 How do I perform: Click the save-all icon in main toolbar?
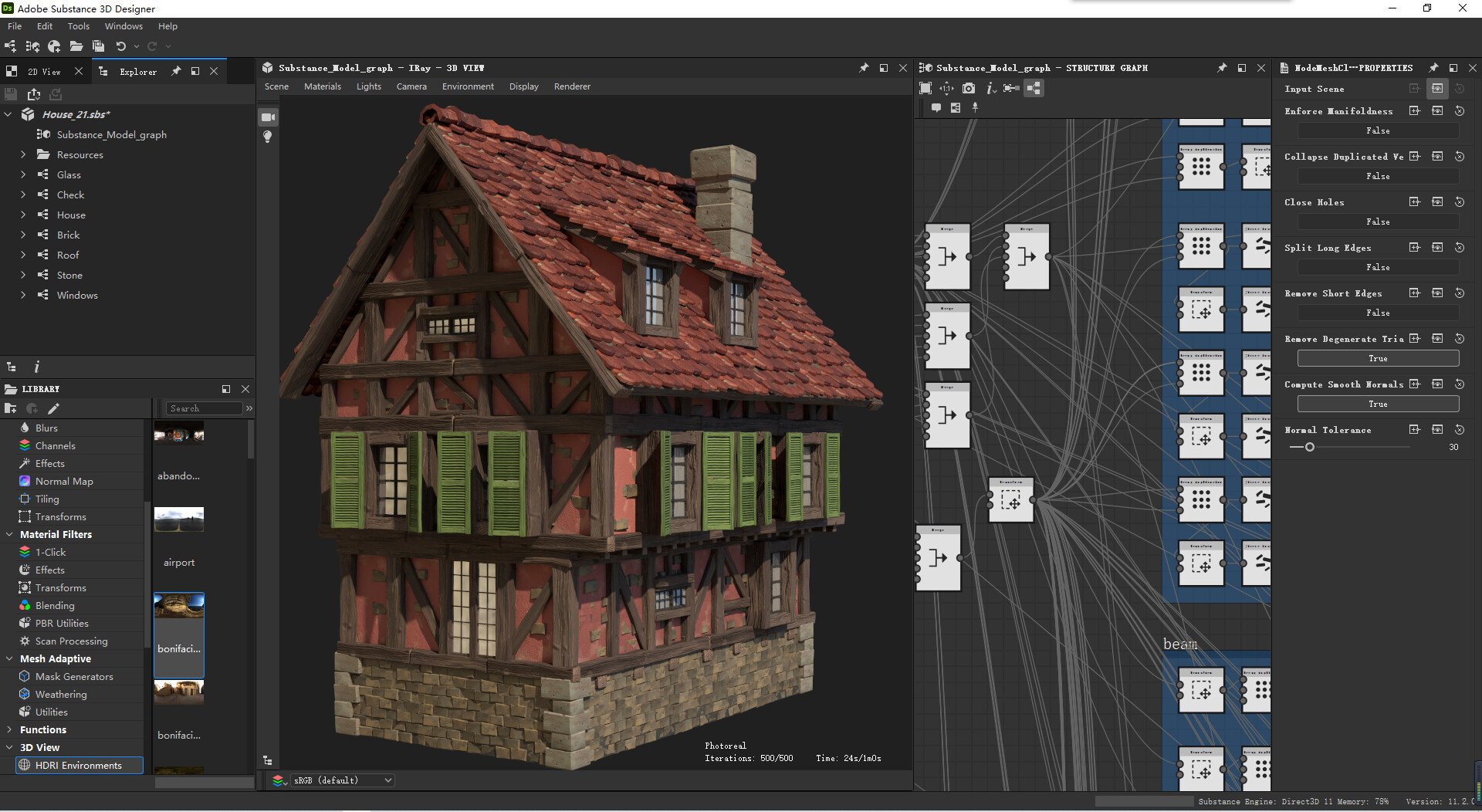99,46
